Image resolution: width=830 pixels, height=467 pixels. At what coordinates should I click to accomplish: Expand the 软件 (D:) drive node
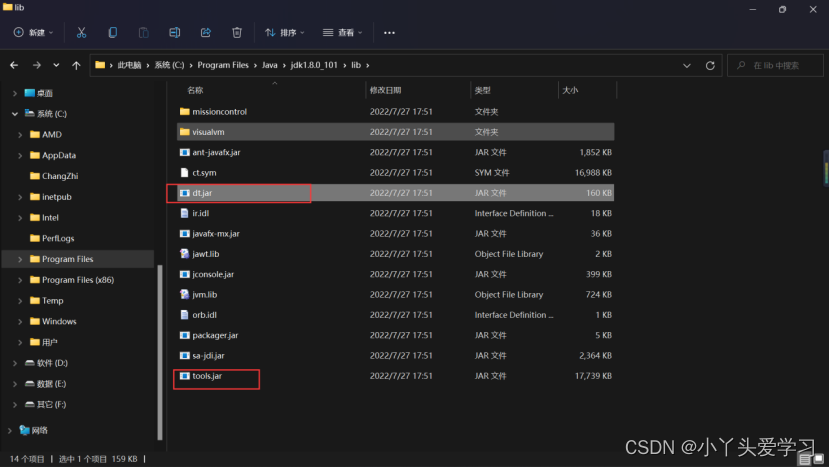tap(15, 363)
